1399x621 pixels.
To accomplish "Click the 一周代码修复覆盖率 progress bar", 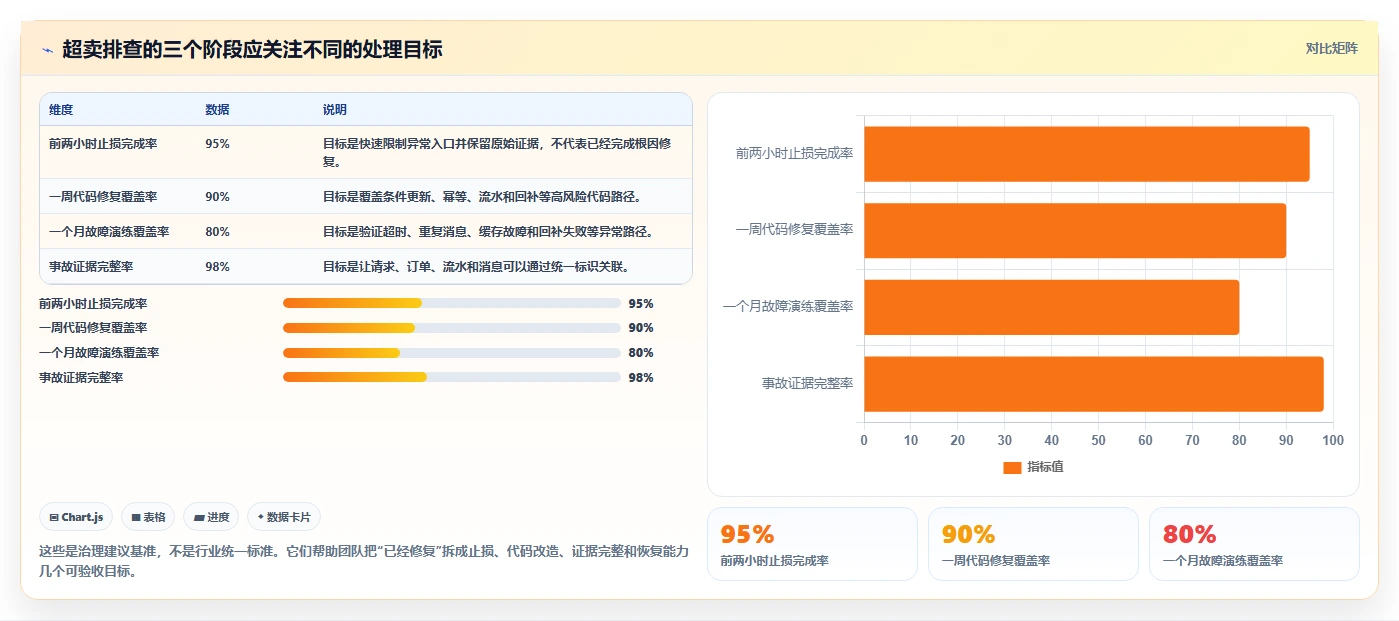I will pyautogui.click(x=452, y=328).
